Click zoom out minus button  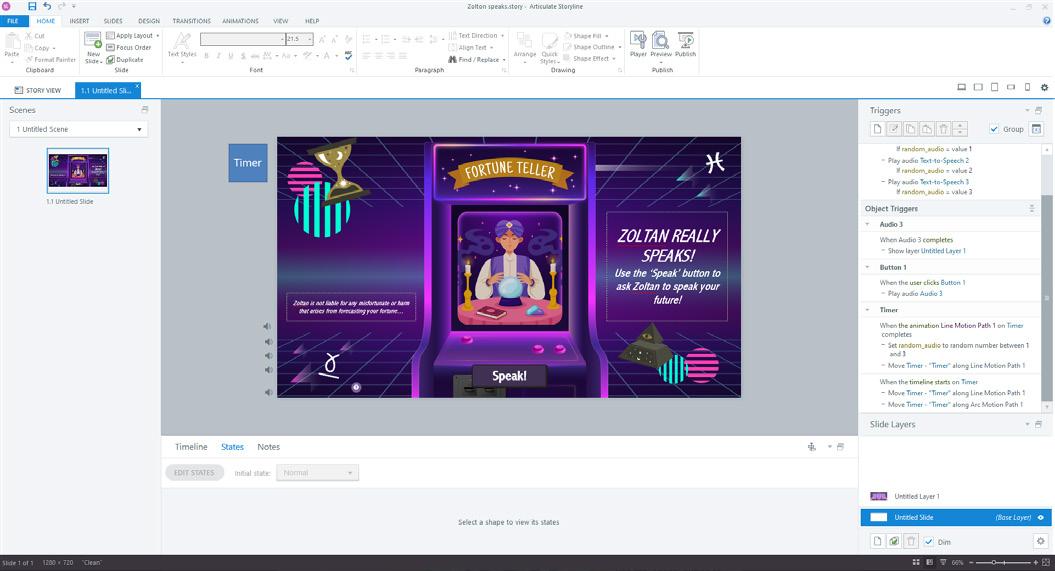(x=970, y=562)
